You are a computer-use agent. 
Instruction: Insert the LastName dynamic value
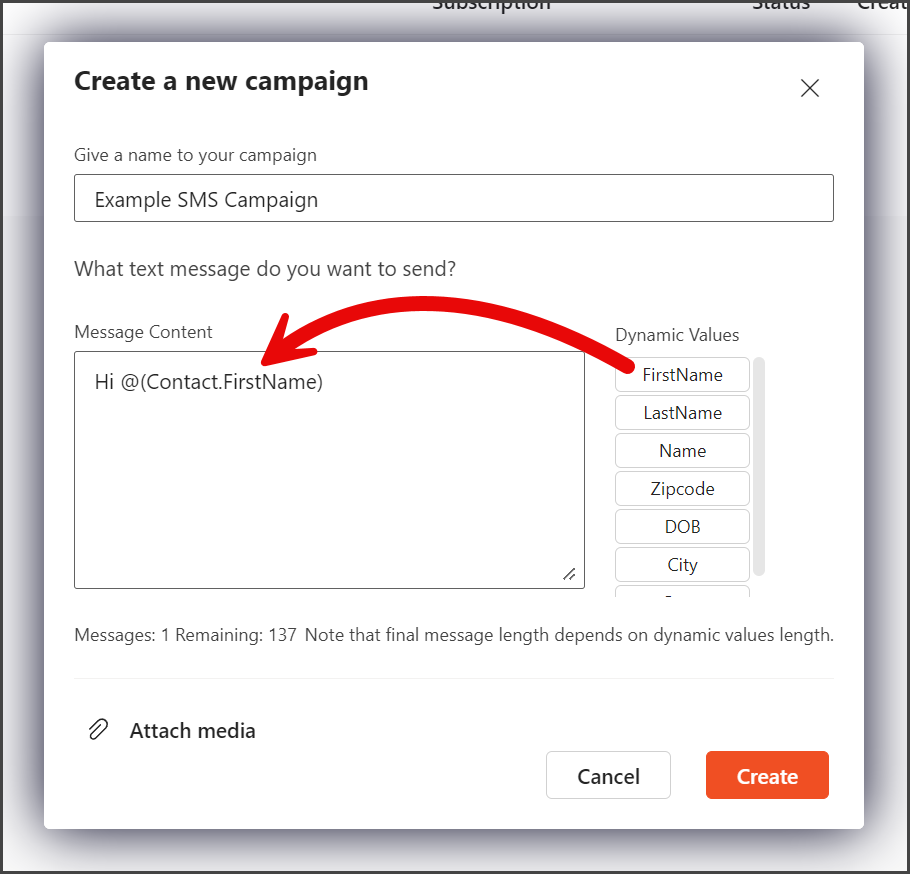pos(682,413)
